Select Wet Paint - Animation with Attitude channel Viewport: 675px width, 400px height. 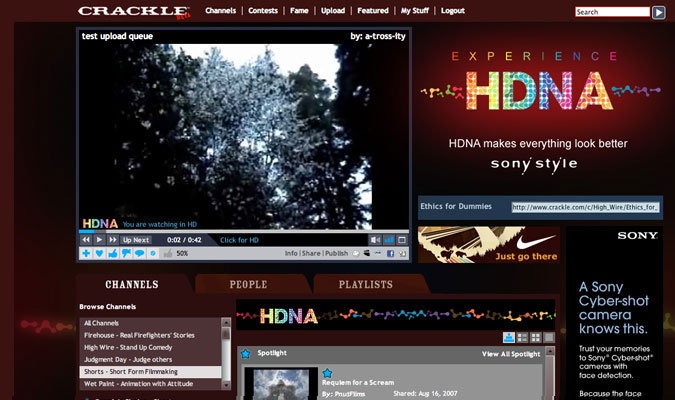coord(150,383)
